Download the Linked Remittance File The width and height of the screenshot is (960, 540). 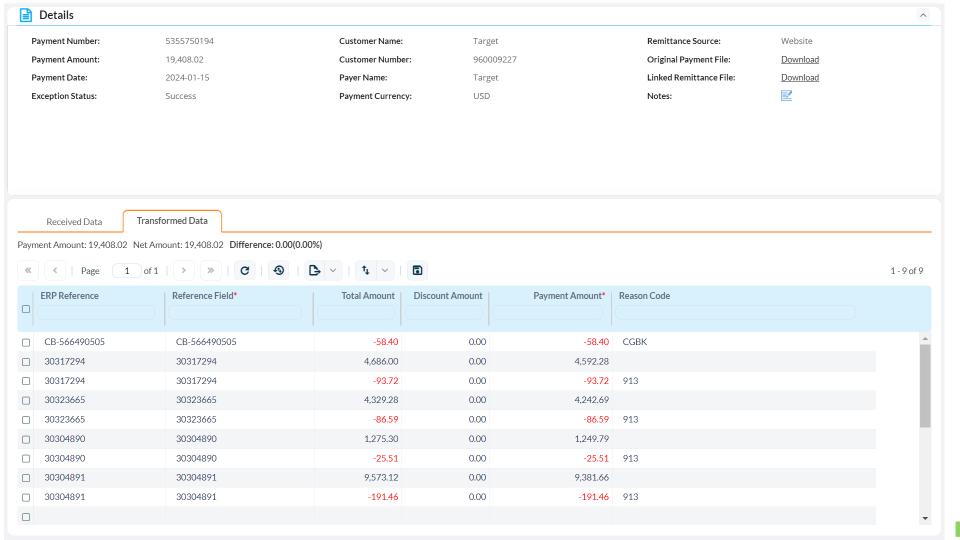point(799,78)
